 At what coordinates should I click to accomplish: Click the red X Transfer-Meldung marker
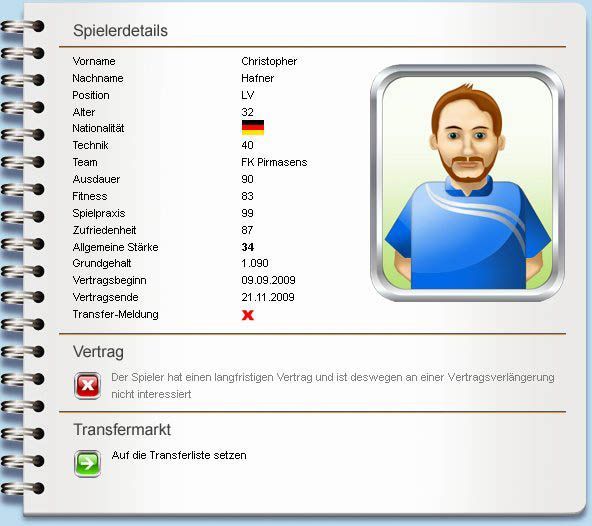248,315
